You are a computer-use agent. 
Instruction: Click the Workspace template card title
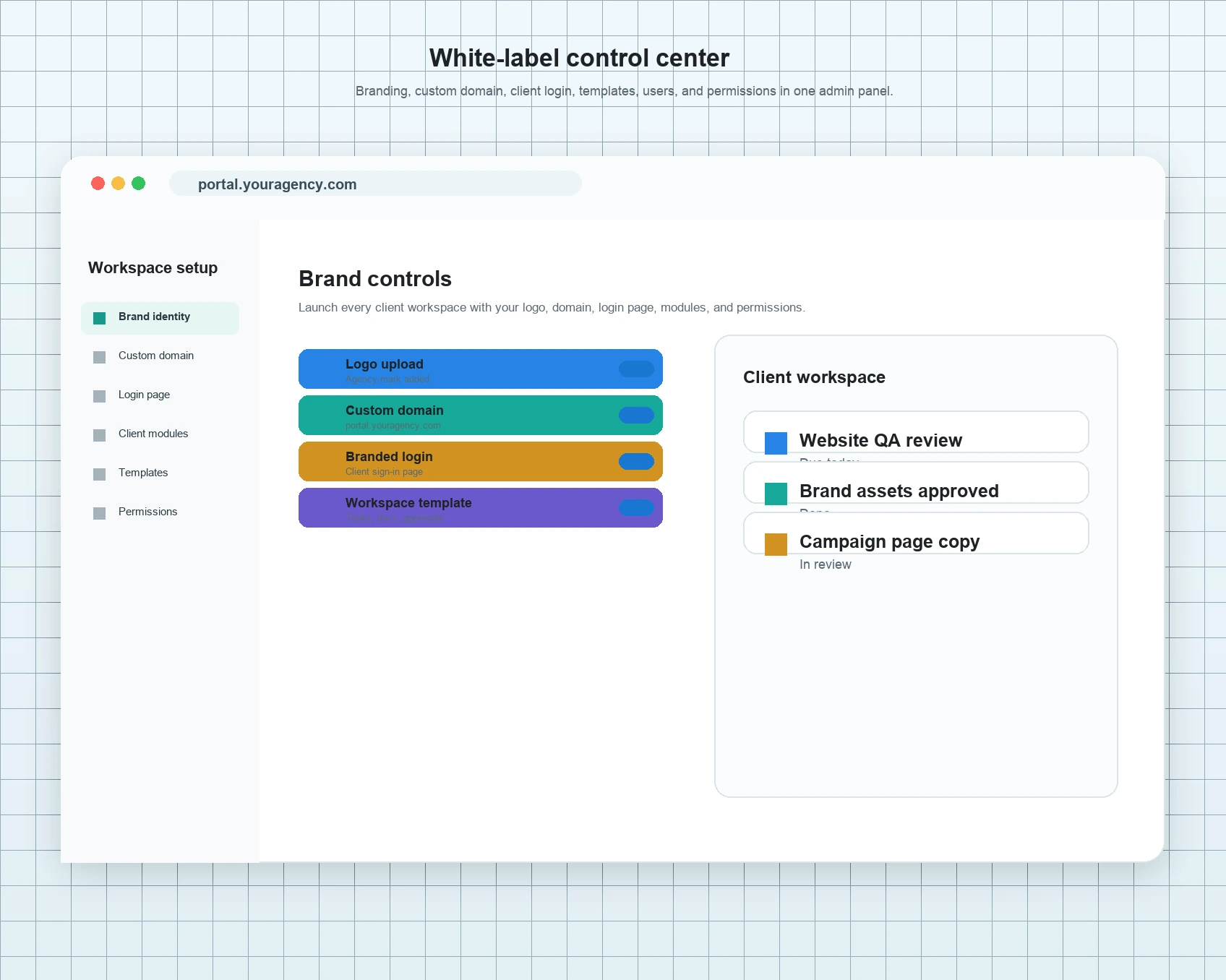(x=408, y=503)
